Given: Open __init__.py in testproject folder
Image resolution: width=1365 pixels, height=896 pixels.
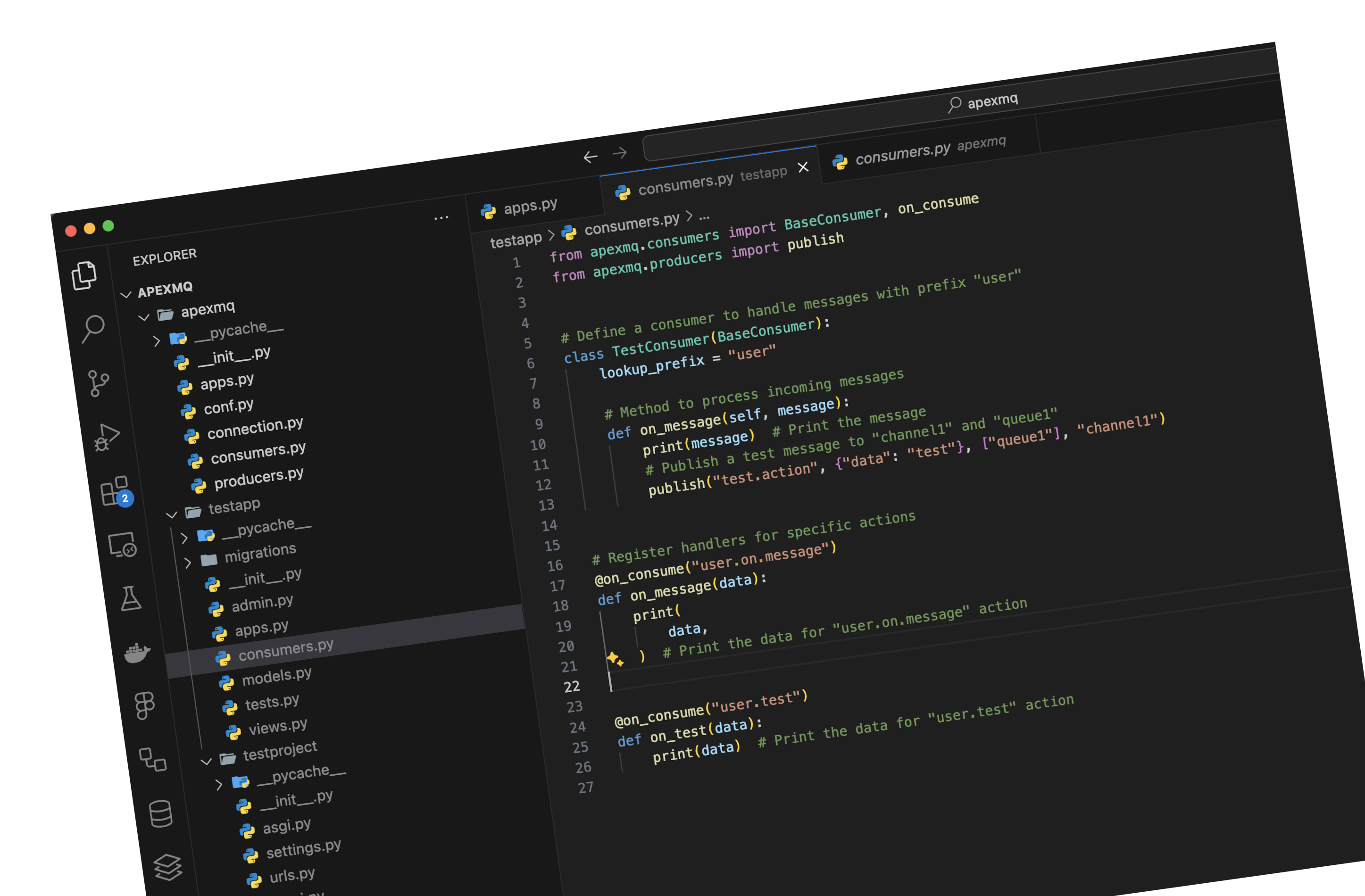Looking at the screenshot, I should coord(297,800).
